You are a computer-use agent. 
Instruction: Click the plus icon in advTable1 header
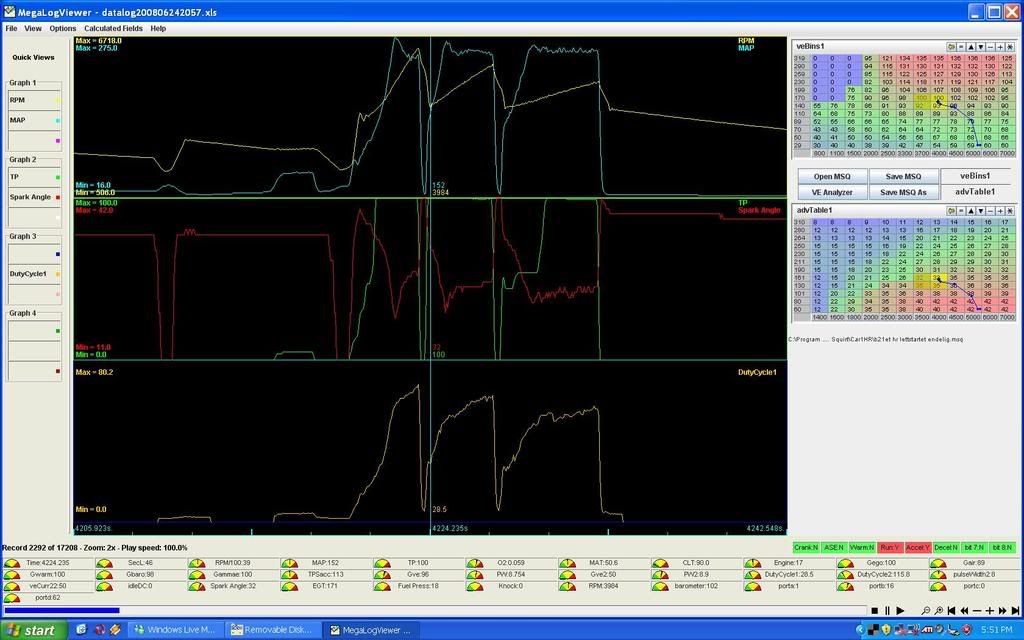pos(1000,210)
